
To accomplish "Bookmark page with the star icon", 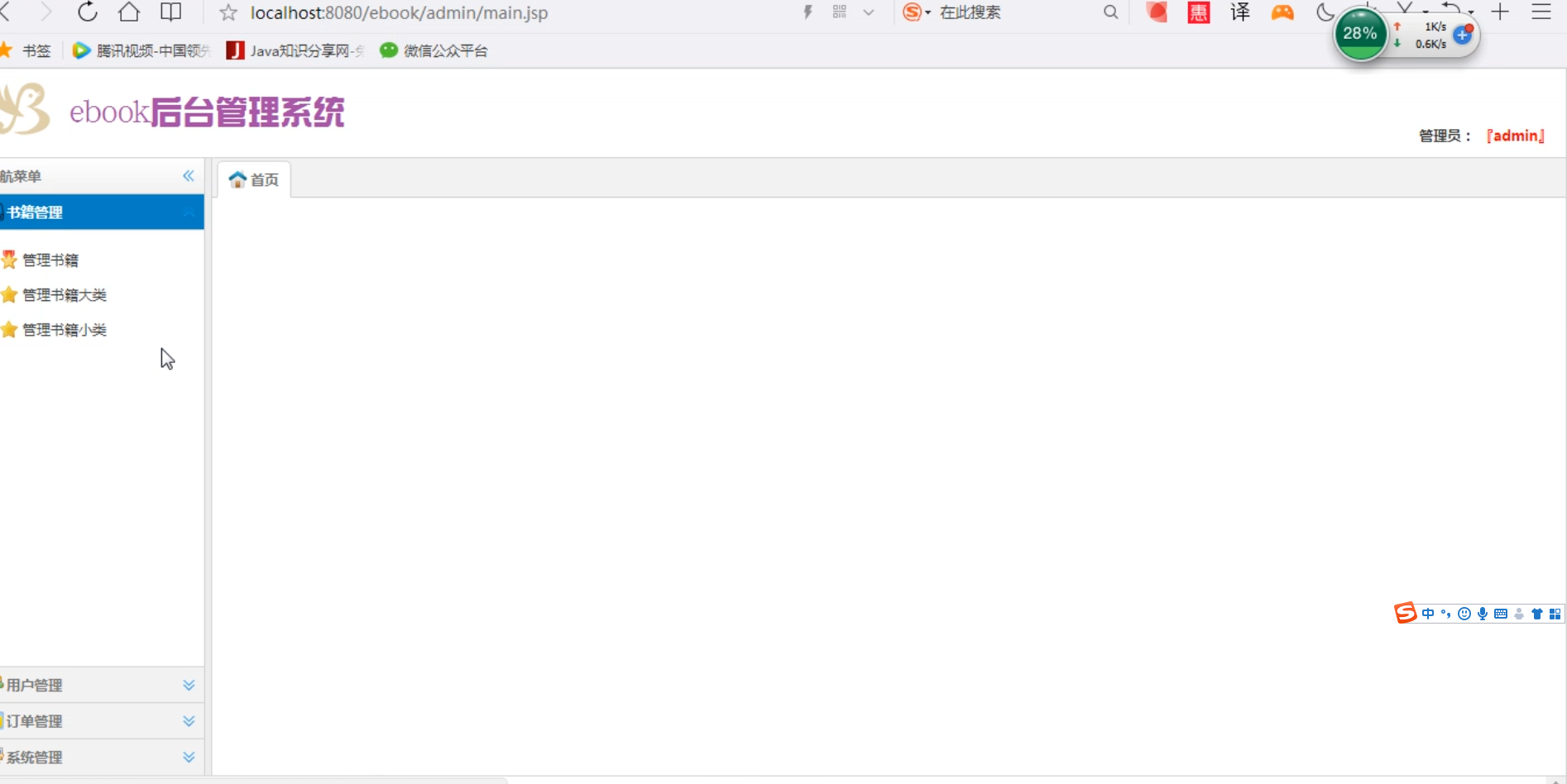I will (x=228, y=13).
